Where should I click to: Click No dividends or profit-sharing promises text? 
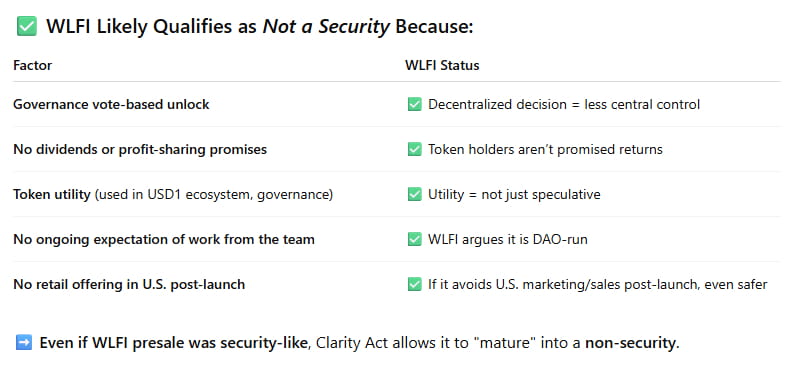pos(140,149)
